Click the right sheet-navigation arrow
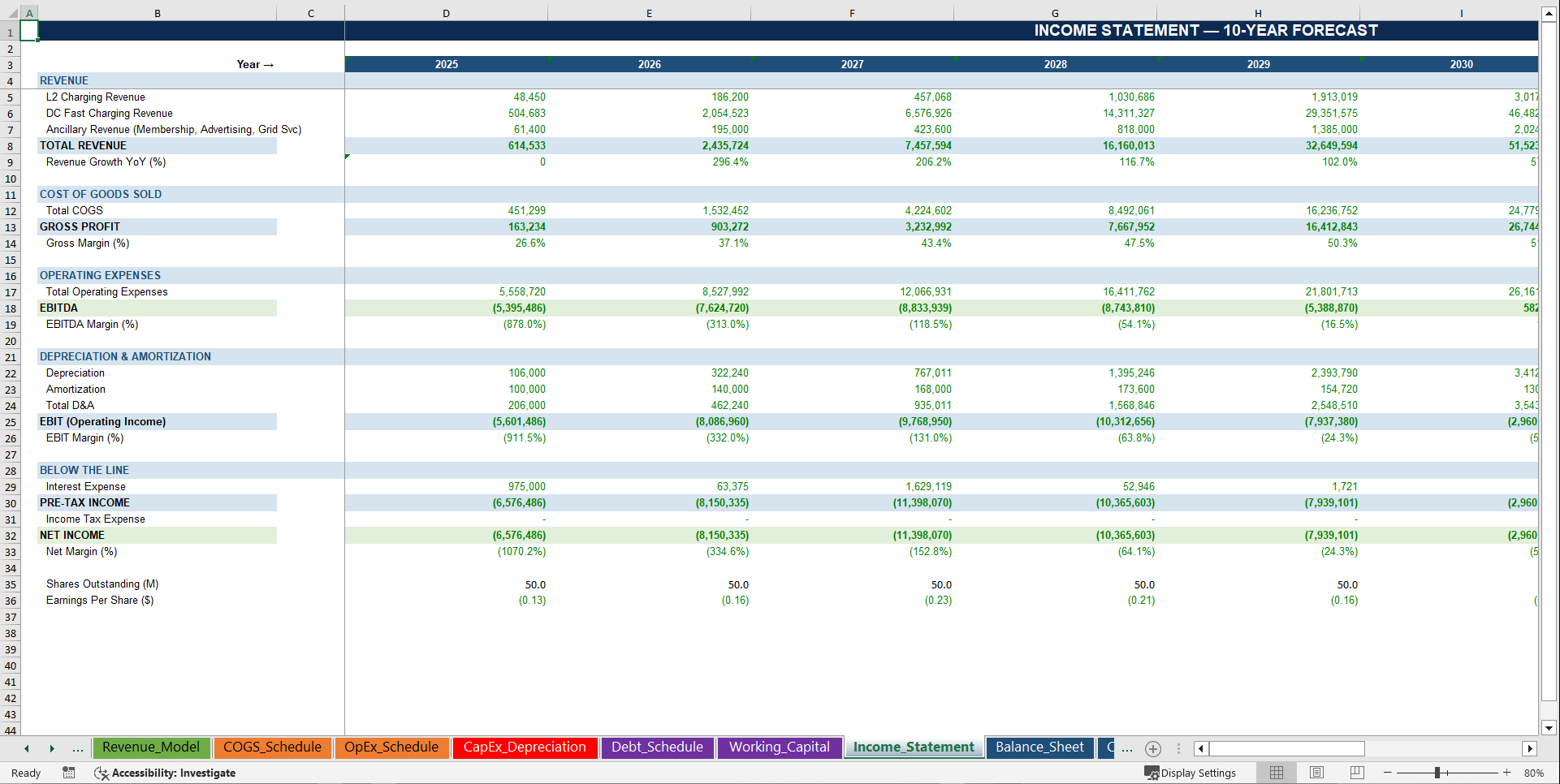The height and width of the screenshot is (784, 1560). [x=52, y=748]
